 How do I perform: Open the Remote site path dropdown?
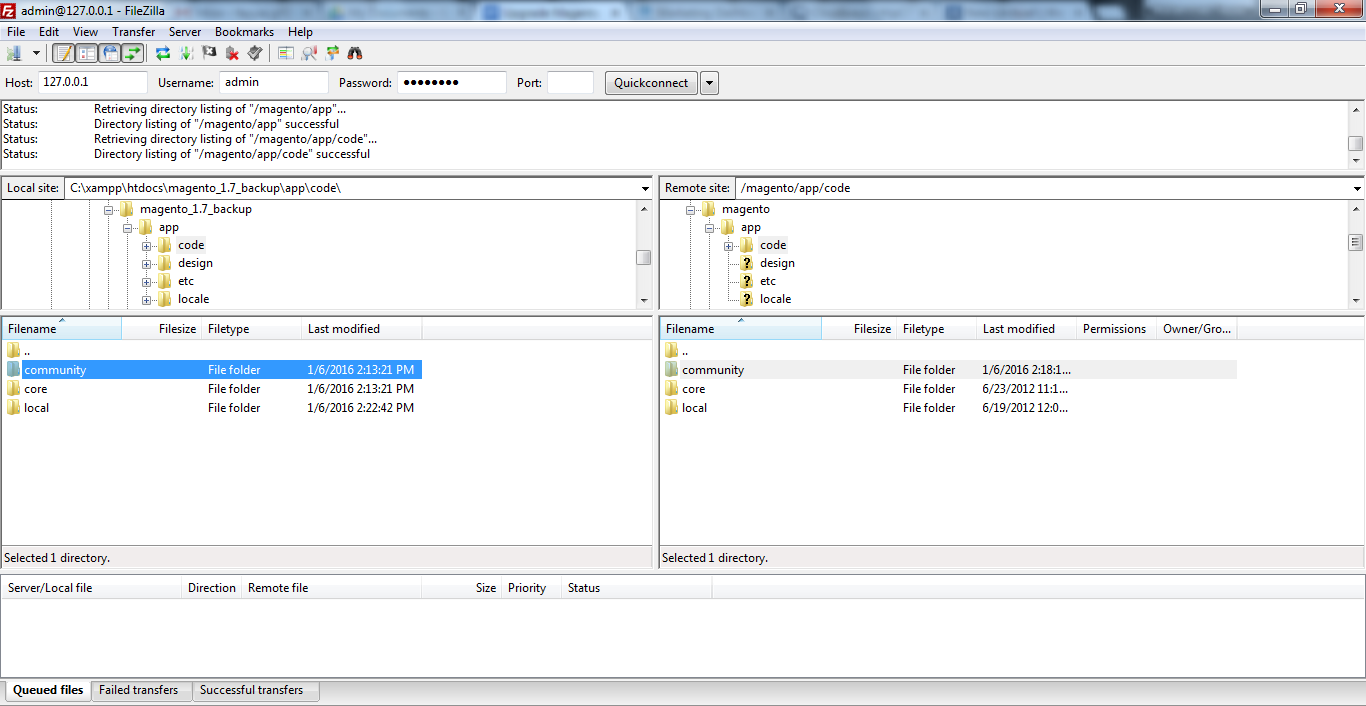(1357, 188)
